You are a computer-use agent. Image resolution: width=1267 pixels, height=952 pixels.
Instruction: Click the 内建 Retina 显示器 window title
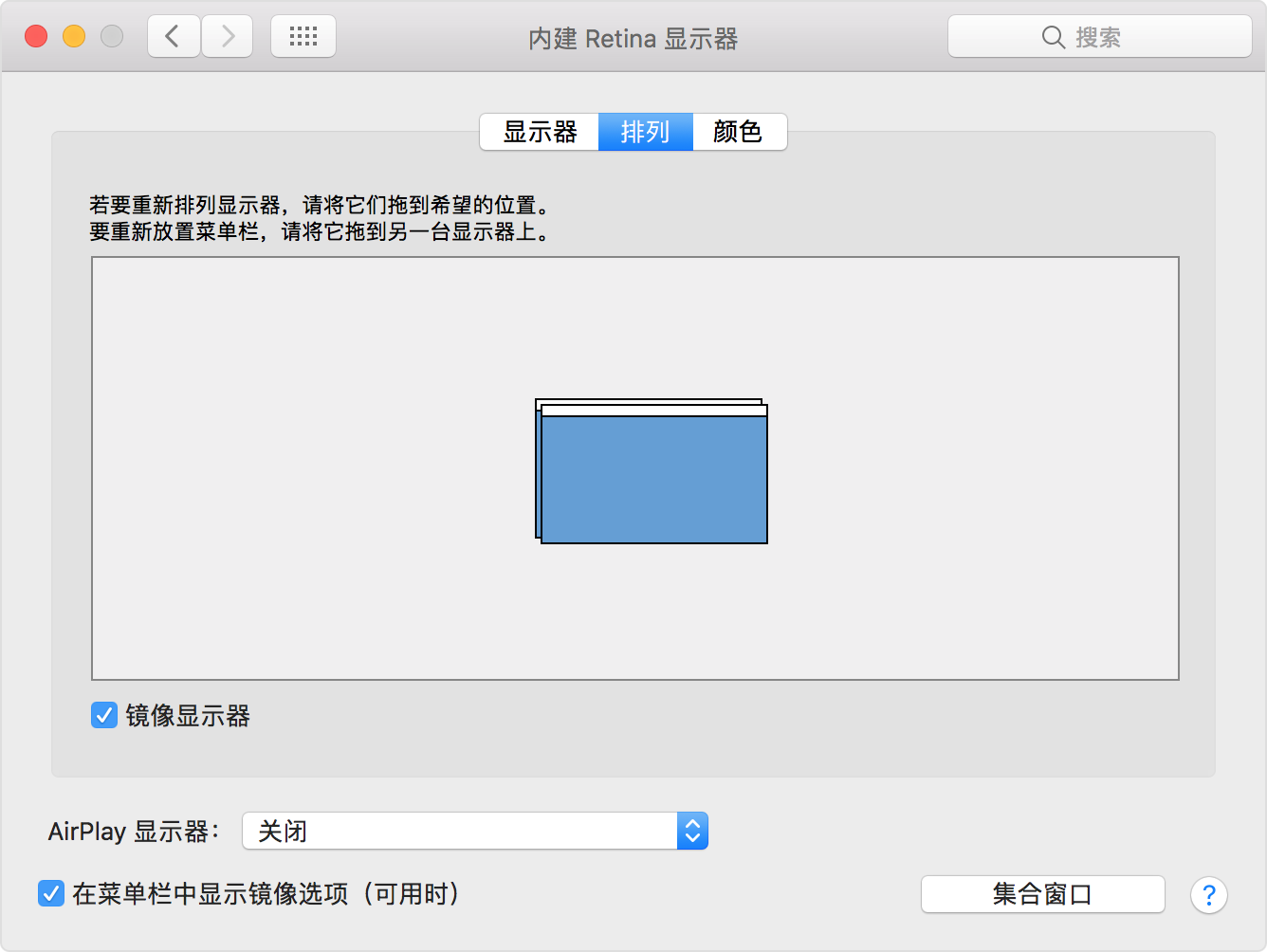[x=633, y=39]
